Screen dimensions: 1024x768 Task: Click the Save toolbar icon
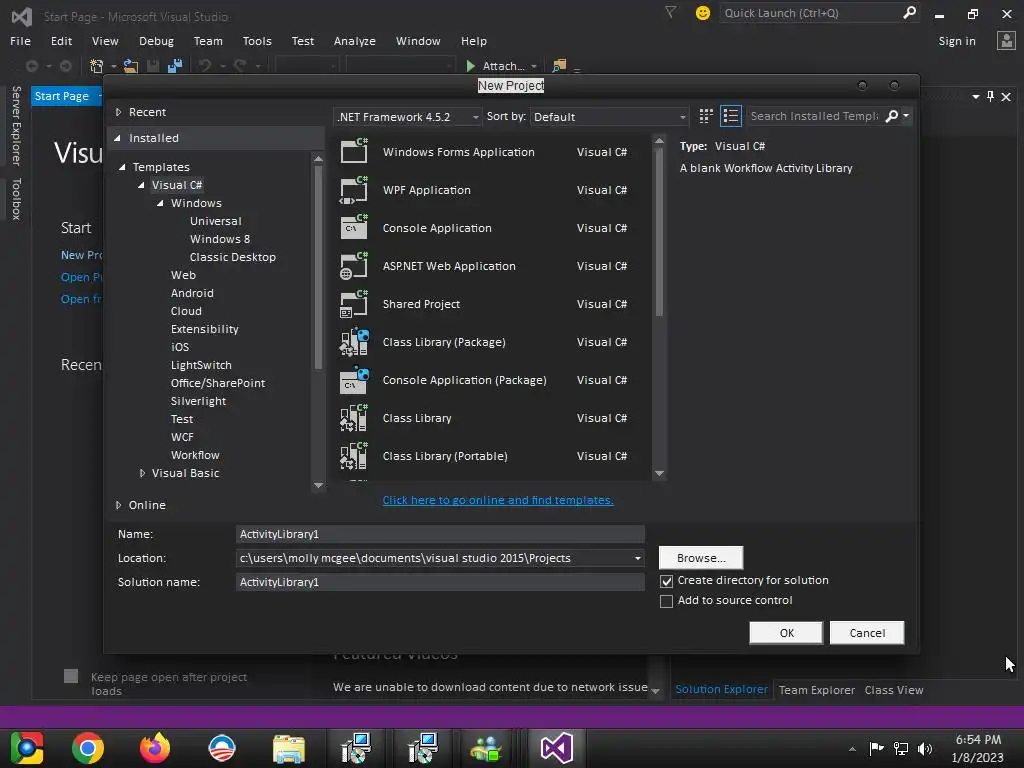click(153, 66)
